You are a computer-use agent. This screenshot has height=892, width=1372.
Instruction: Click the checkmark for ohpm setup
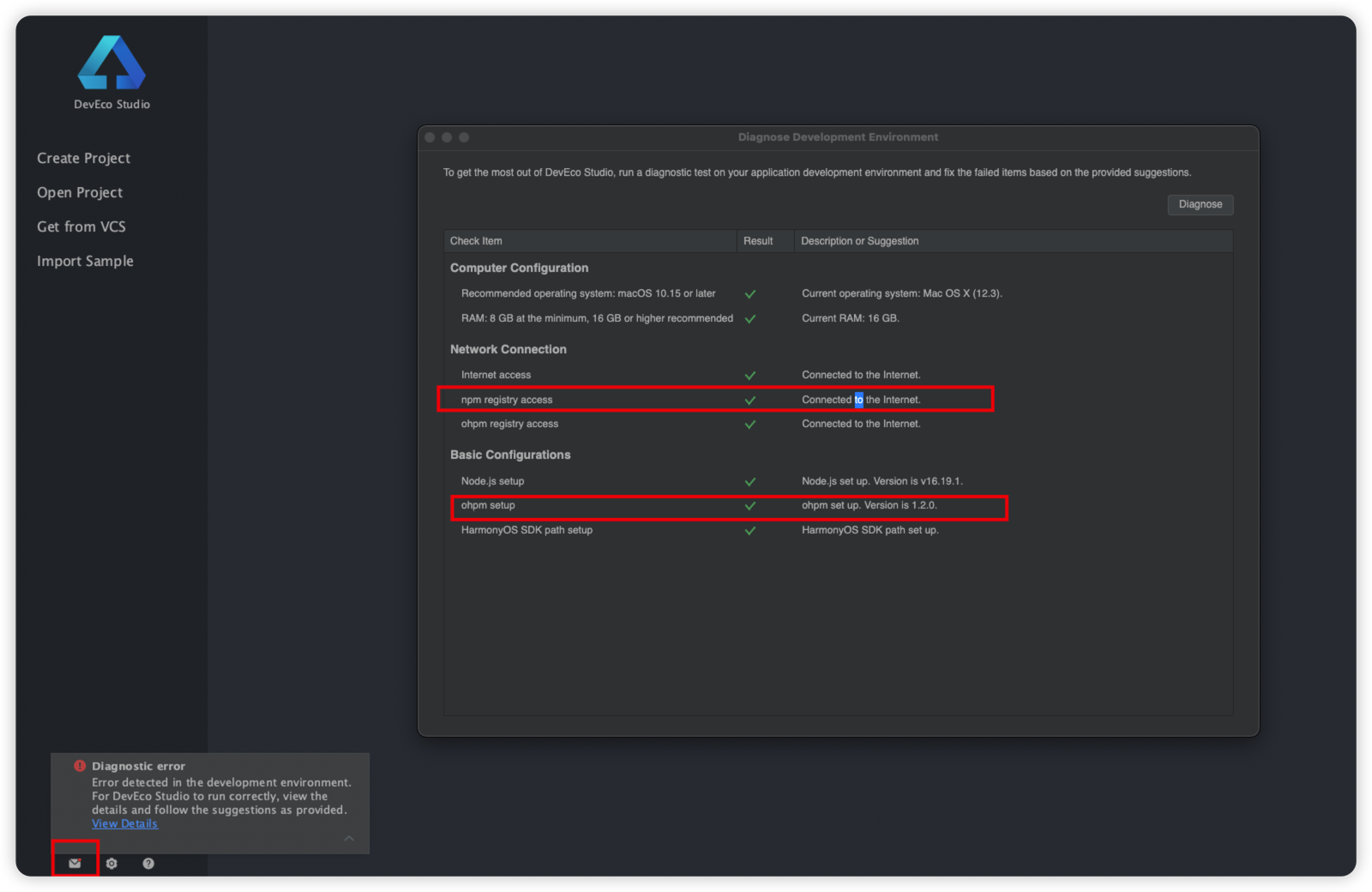point(750,506)
